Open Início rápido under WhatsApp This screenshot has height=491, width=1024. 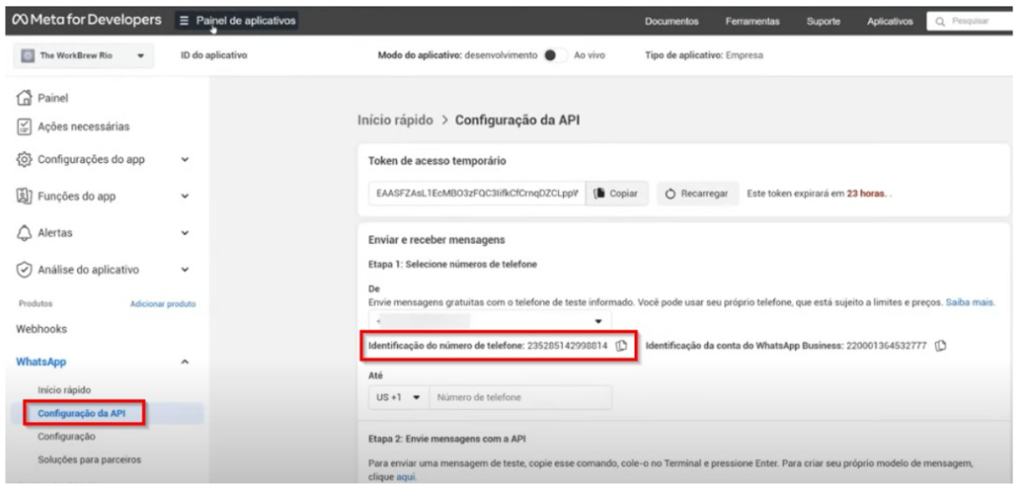tap(64, 390)
